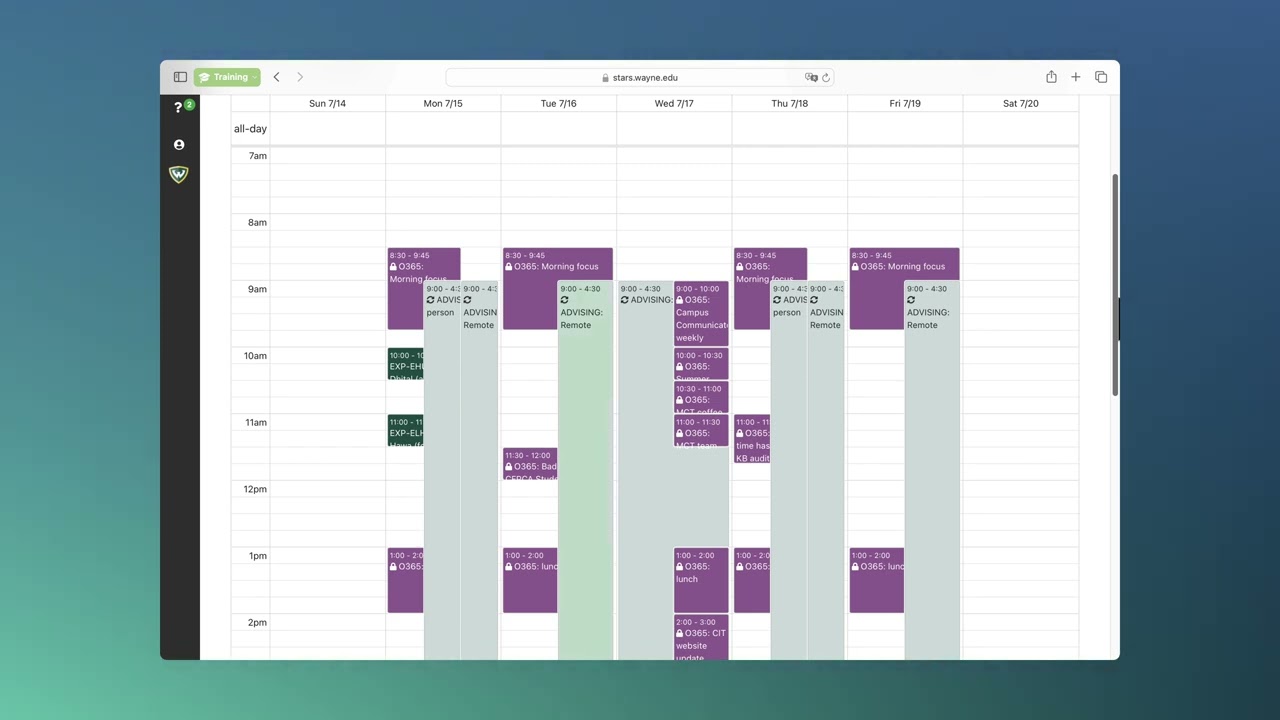
Task: Reload the page with the refresh icon
Action: pos(826,77)
